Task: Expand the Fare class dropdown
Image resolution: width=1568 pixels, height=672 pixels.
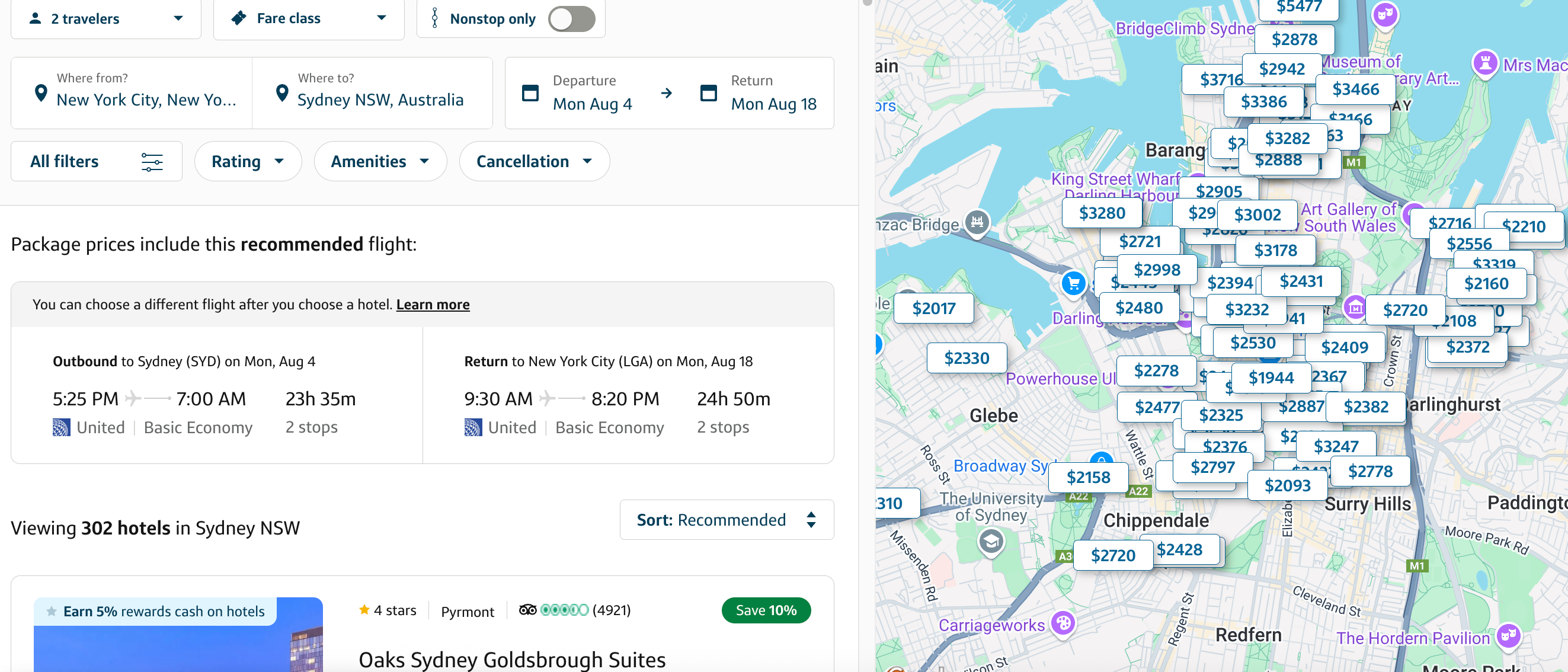Action: tap(308, 19)
